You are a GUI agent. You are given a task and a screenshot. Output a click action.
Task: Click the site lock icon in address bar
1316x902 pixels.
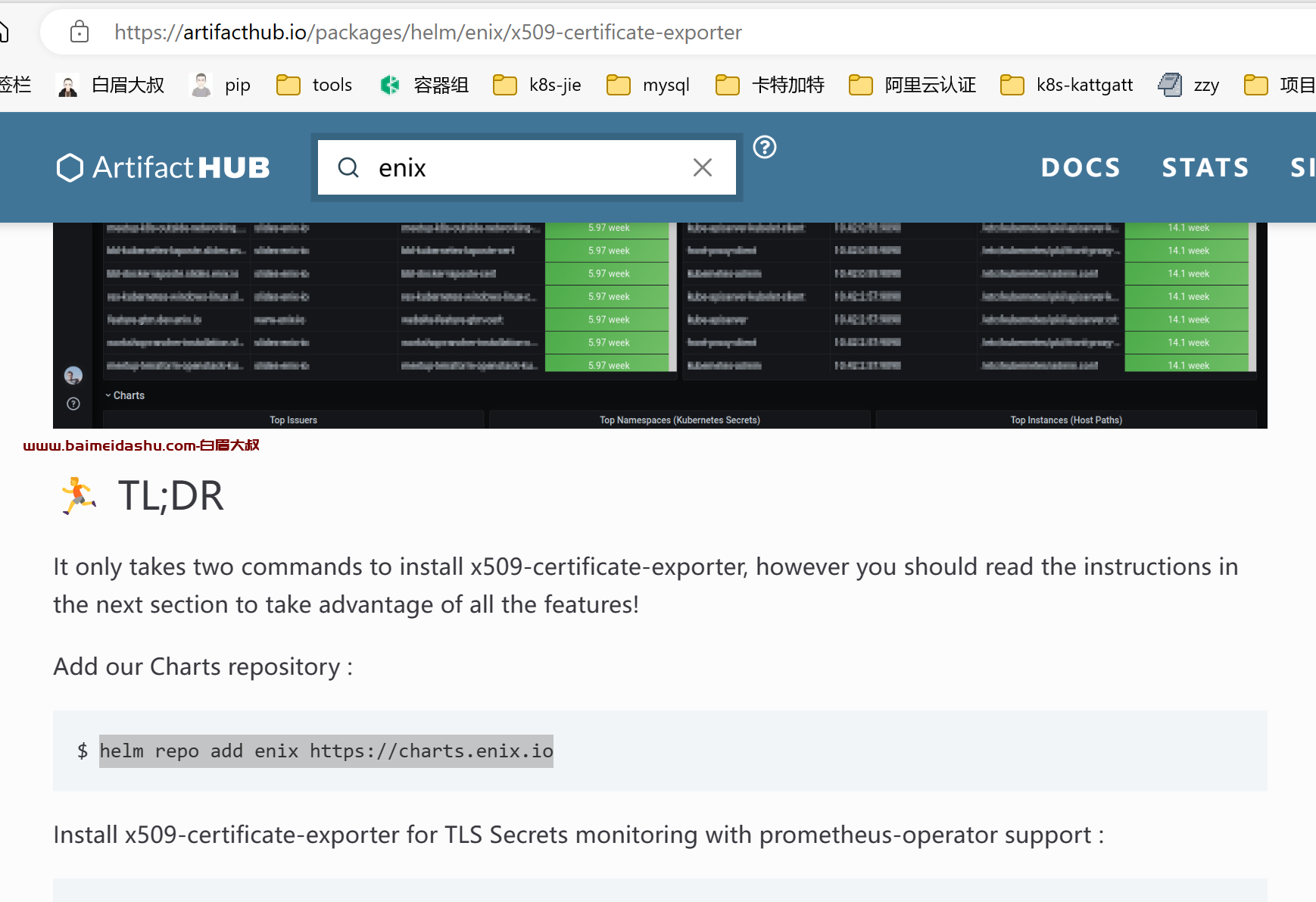tap(80, 32)
